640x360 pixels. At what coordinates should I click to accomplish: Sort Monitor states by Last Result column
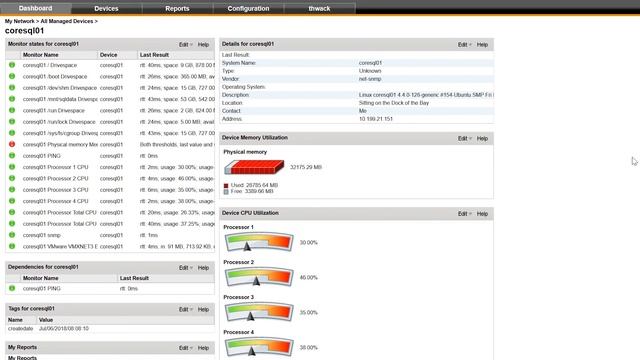pyautogui.click(x=154, y=55)
